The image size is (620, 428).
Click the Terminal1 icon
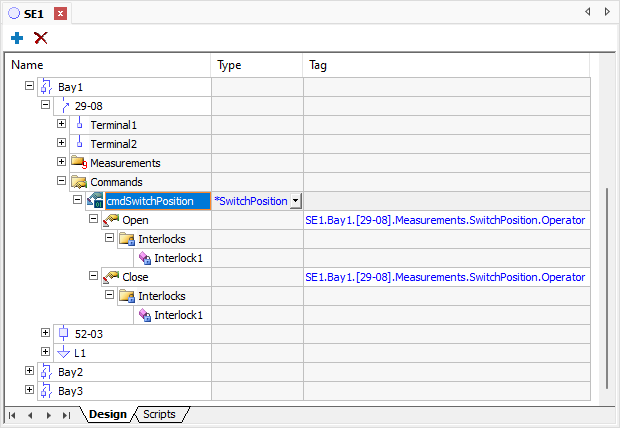coord(79,124)
